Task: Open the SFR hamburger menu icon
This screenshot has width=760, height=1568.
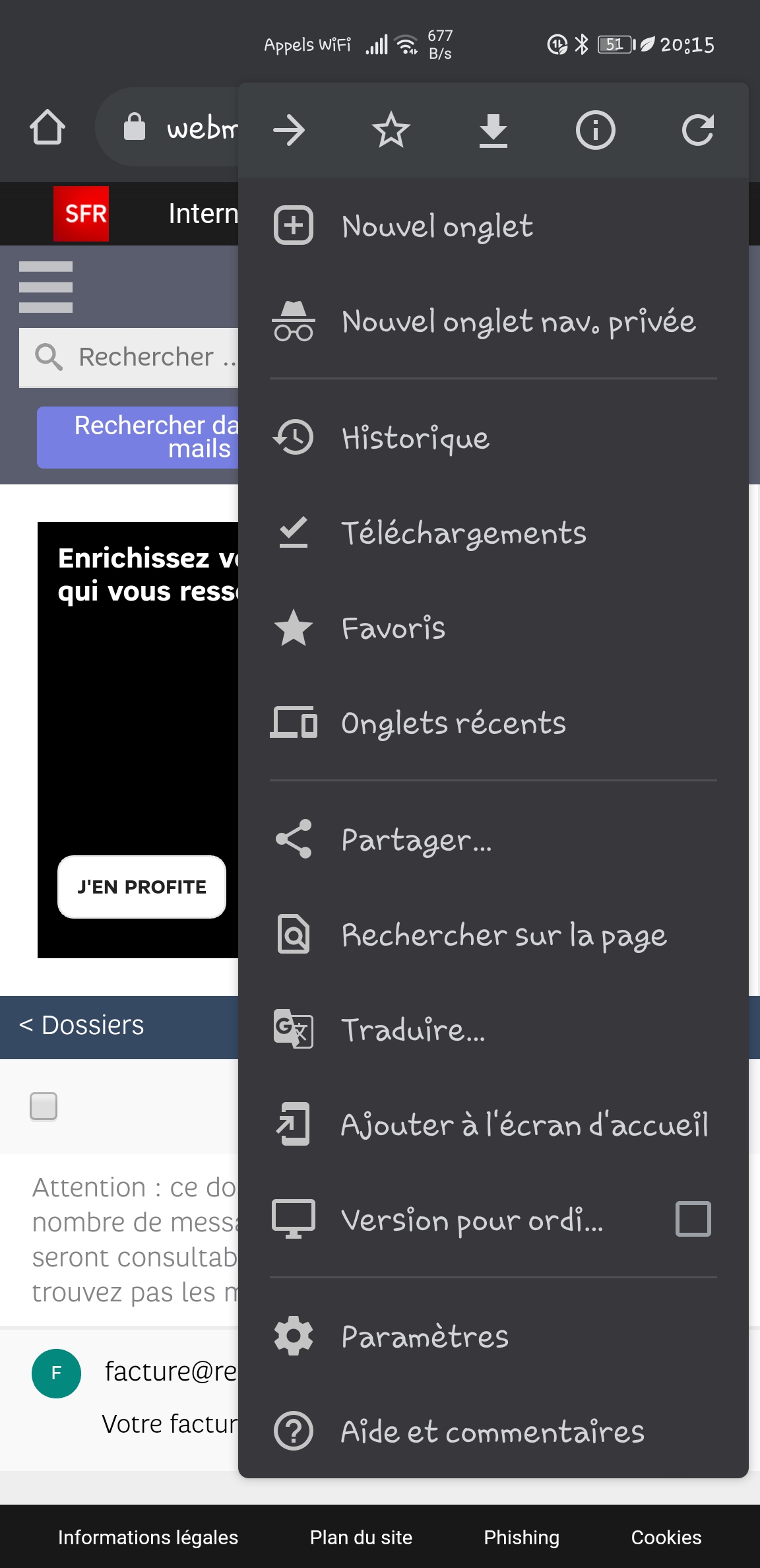Action: click(x=46, y=287)
